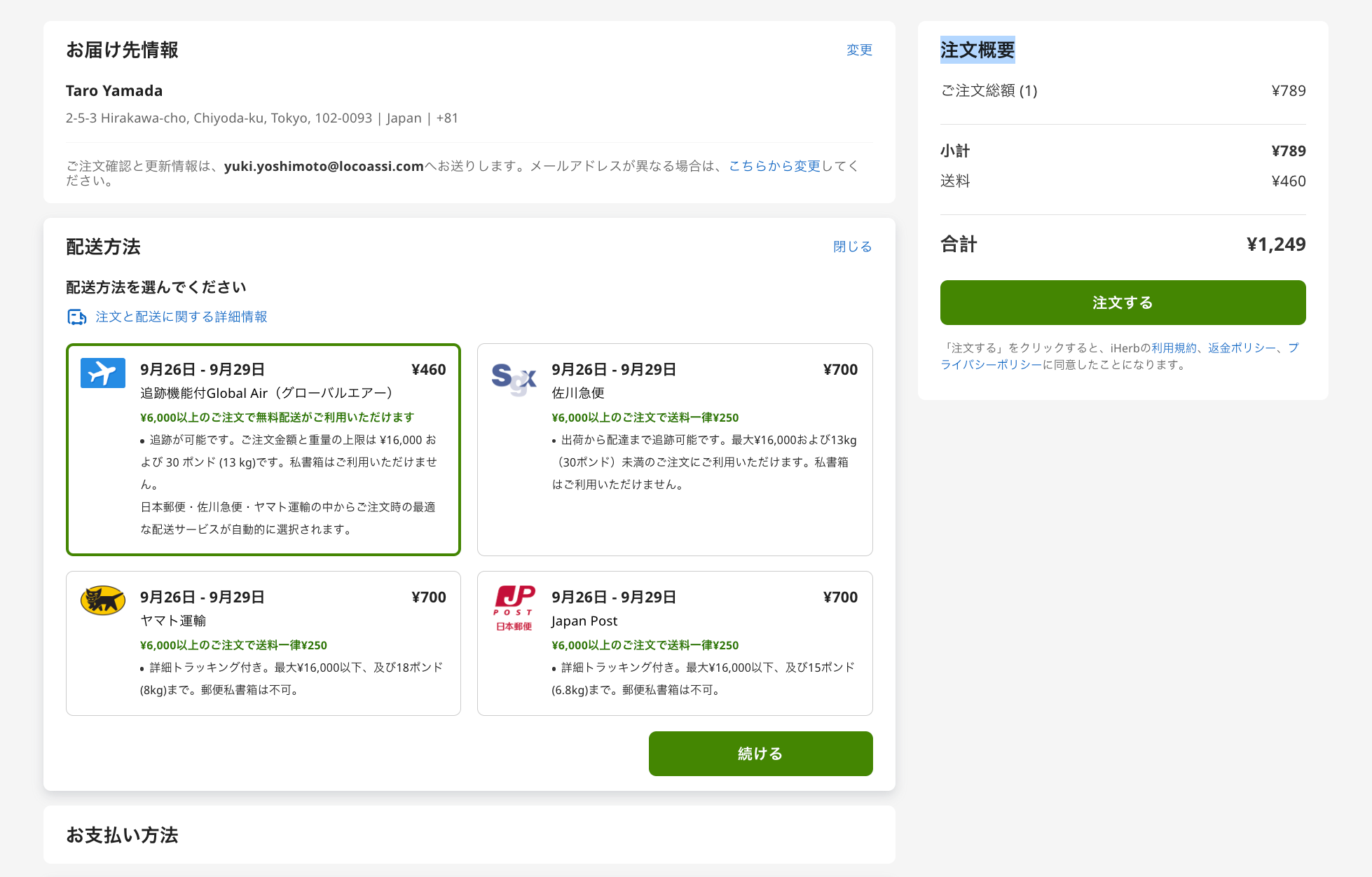Click the Global Air airplane icon

[102, 373]
